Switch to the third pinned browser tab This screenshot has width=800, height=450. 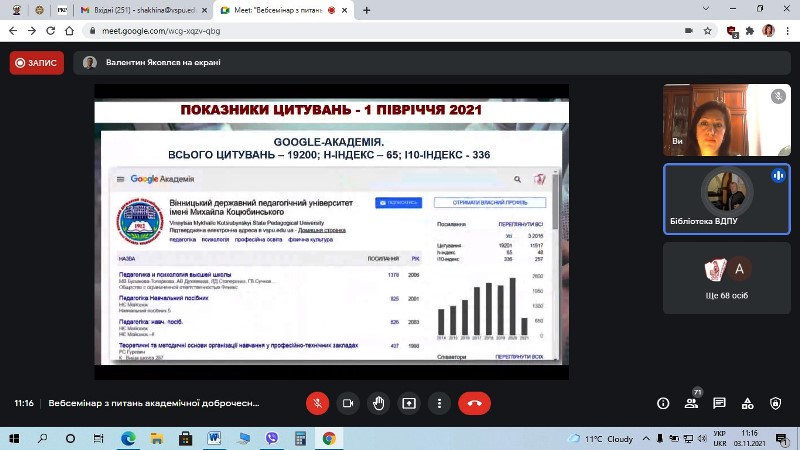click(x=62, y=10)
